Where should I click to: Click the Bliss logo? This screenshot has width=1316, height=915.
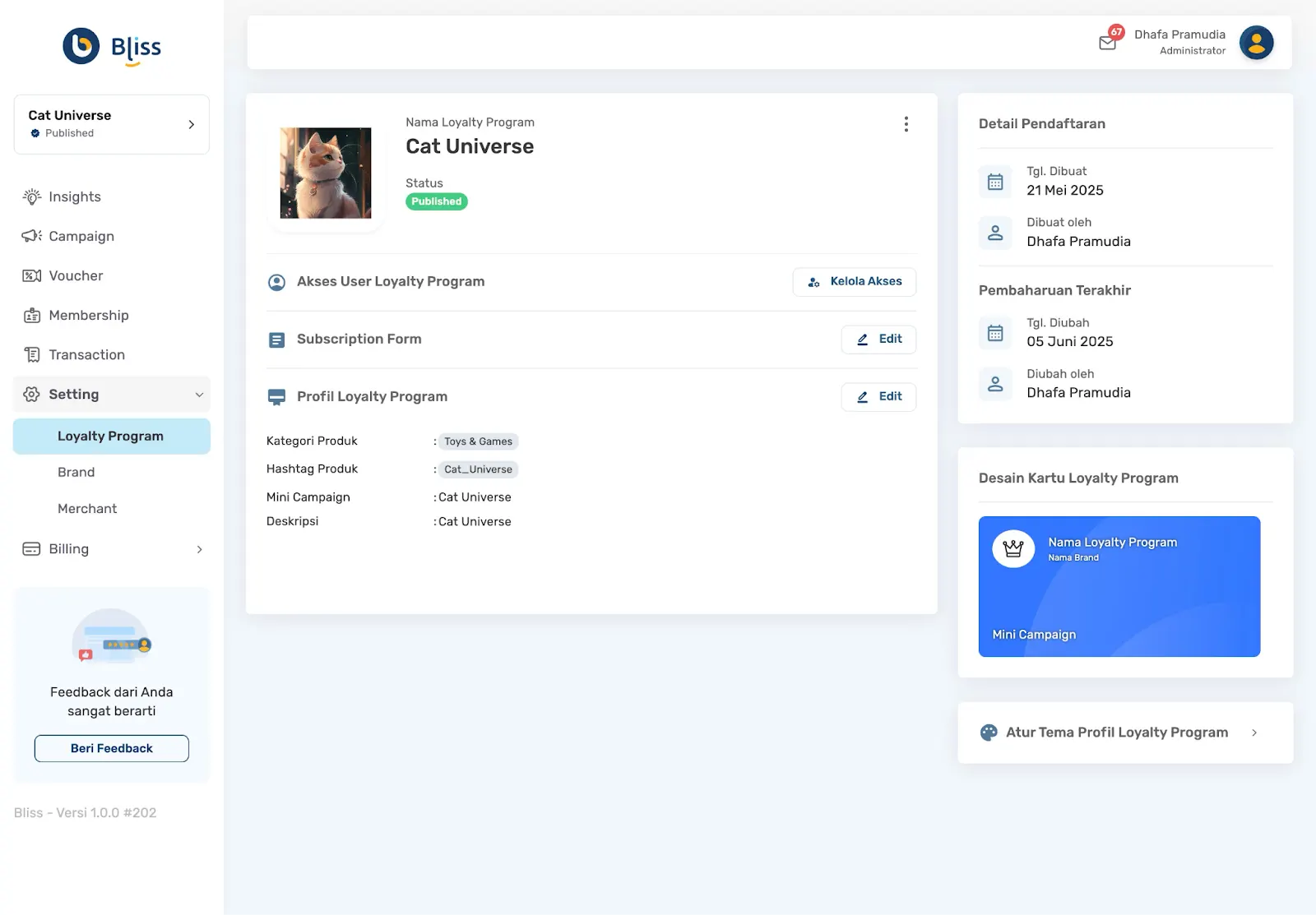[112, 47]
